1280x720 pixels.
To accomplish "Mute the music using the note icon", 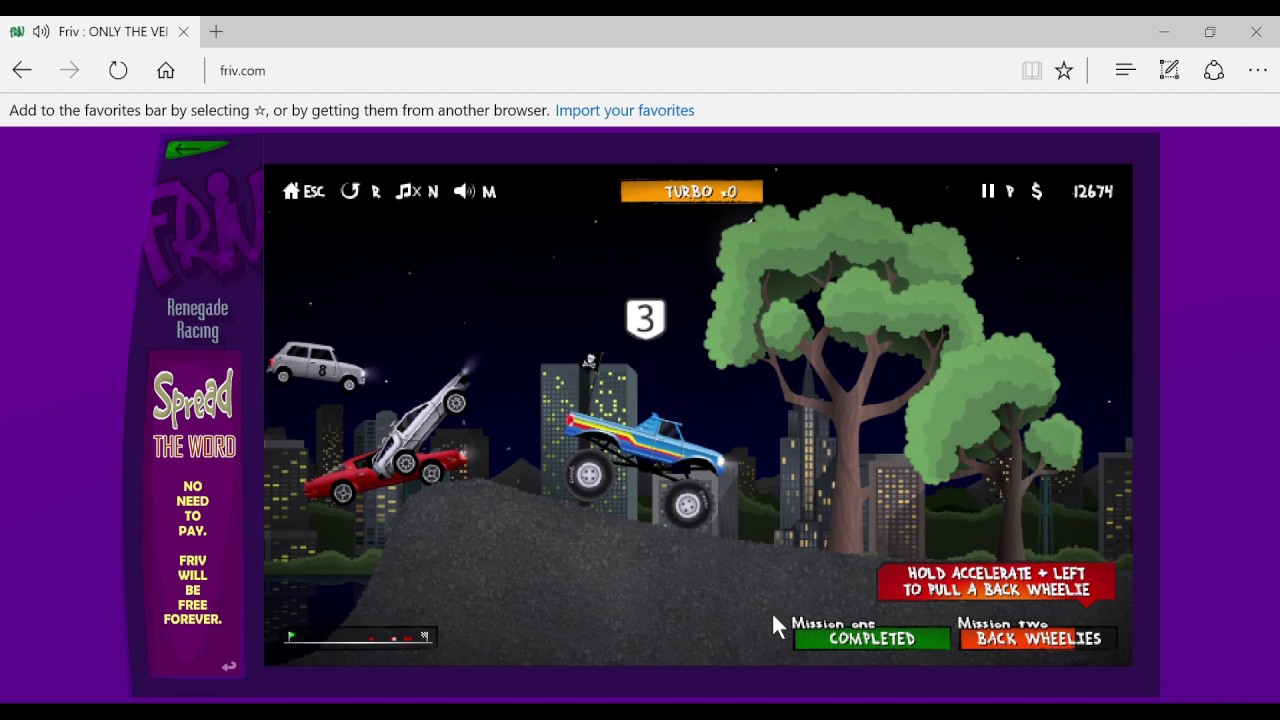I will click(417, 191).
